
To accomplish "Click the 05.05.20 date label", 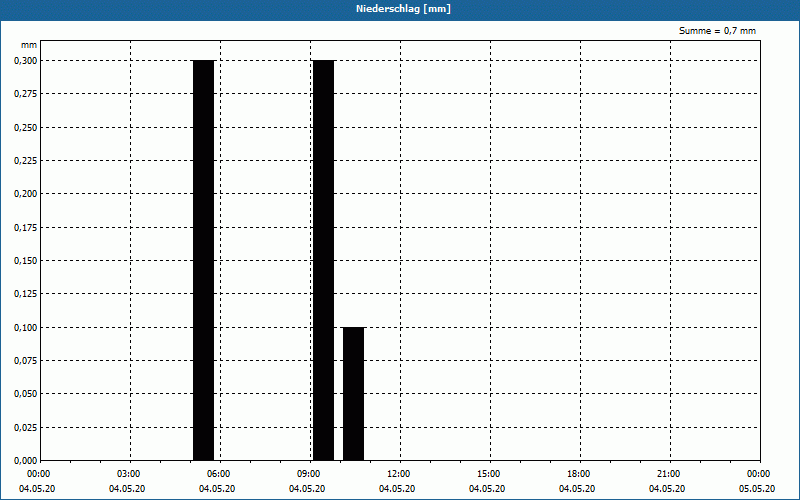I will [757, 489].
